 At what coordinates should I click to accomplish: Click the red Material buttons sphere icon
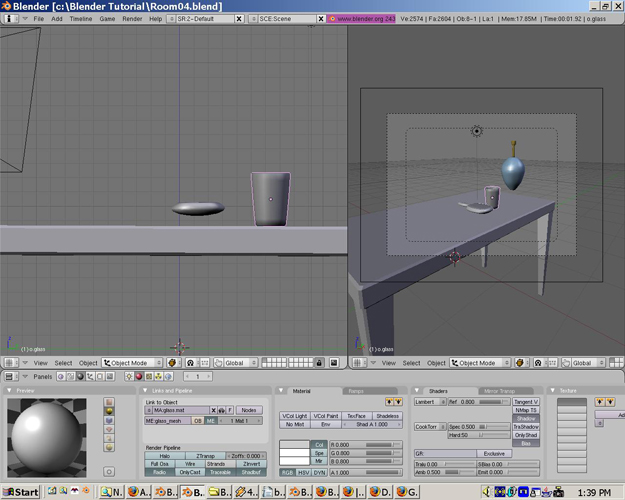pos(139,376)
